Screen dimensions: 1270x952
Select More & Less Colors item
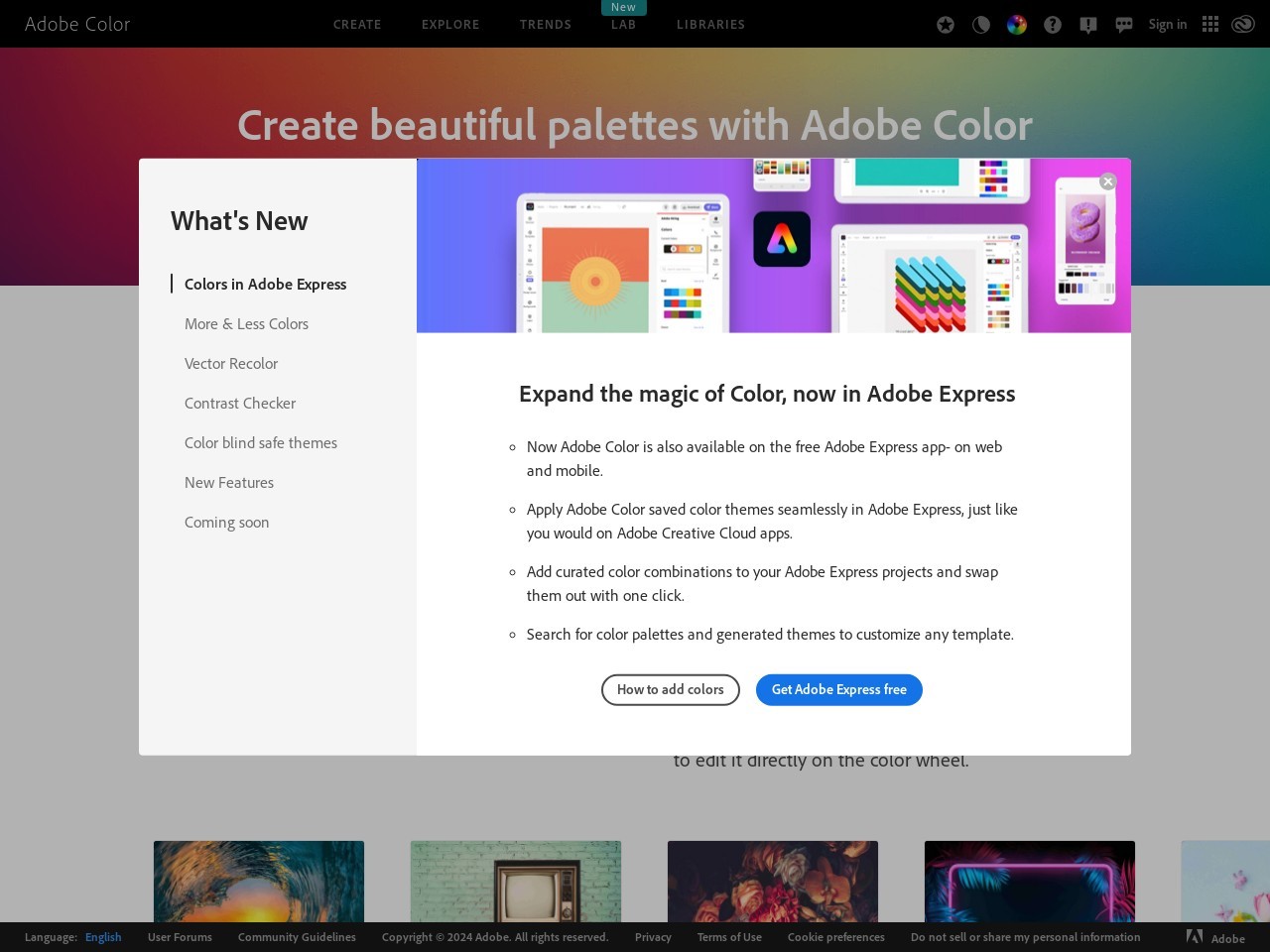(246, 323)
